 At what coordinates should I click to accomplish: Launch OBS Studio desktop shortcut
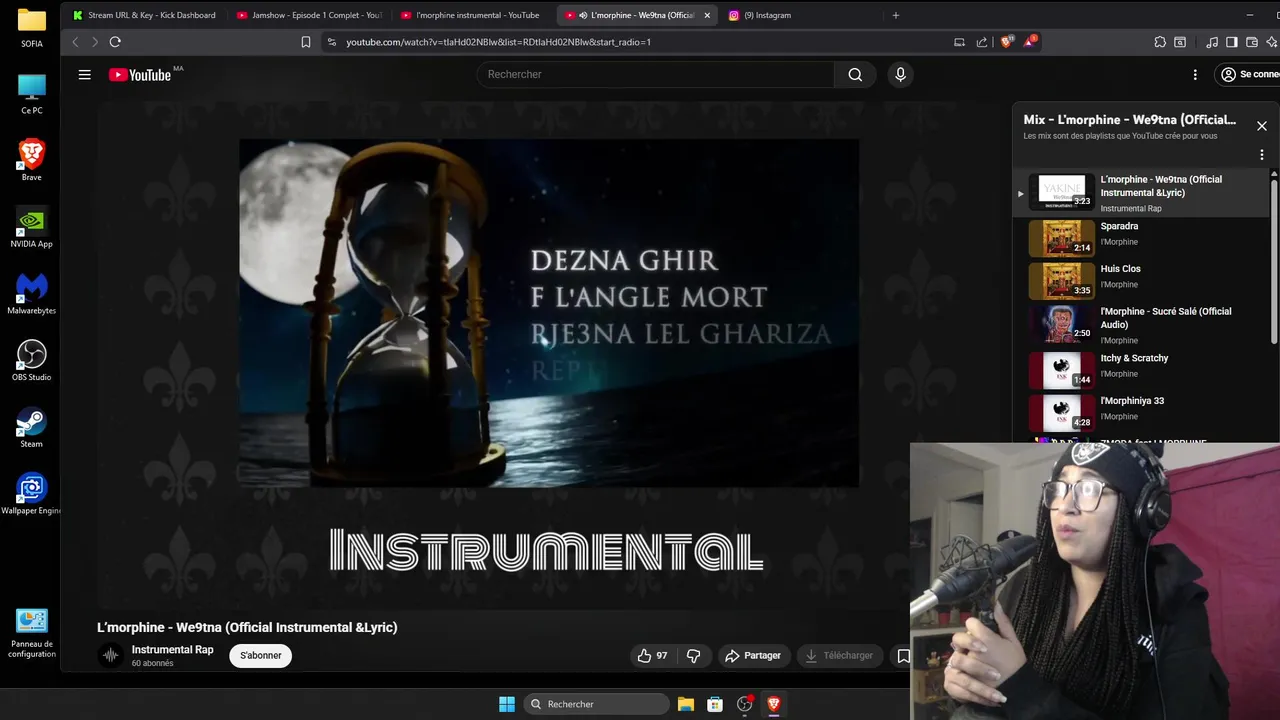32,361
